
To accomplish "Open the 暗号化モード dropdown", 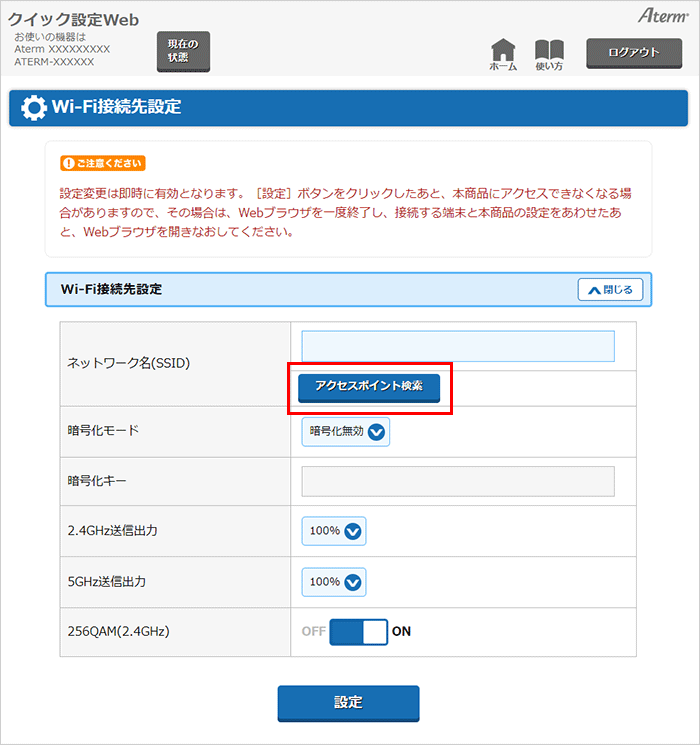I will (x=345, y=431).
